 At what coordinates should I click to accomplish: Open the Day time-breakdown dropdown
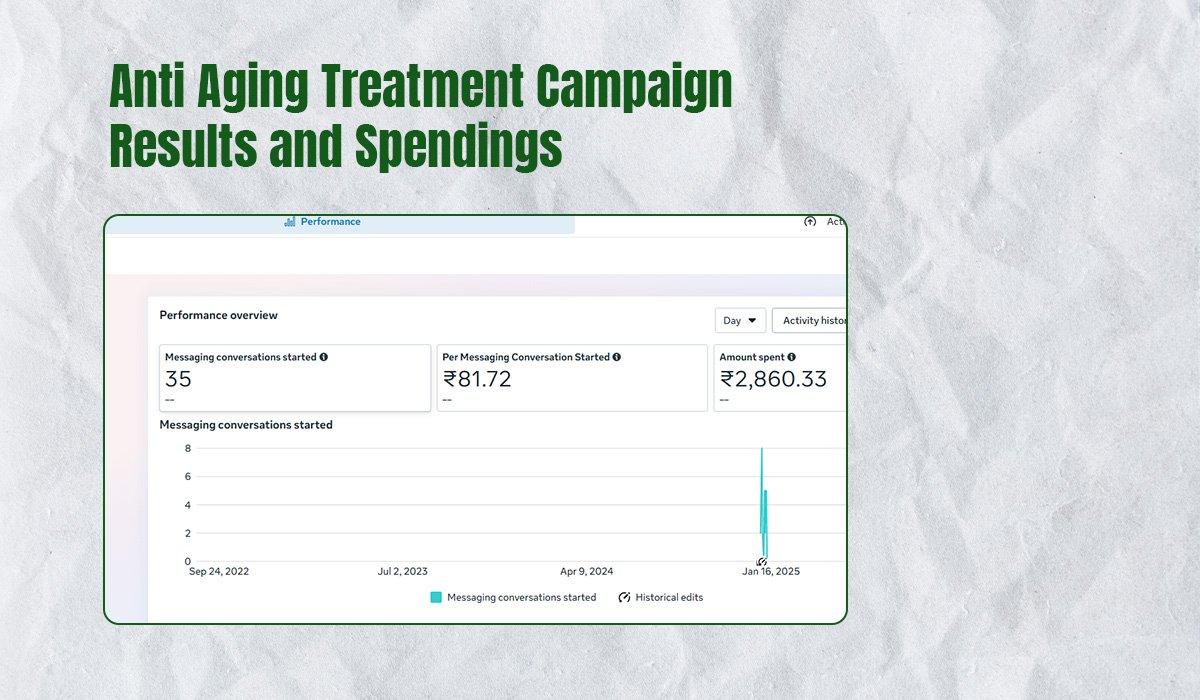pyautogui.click(x=740, y=321)
